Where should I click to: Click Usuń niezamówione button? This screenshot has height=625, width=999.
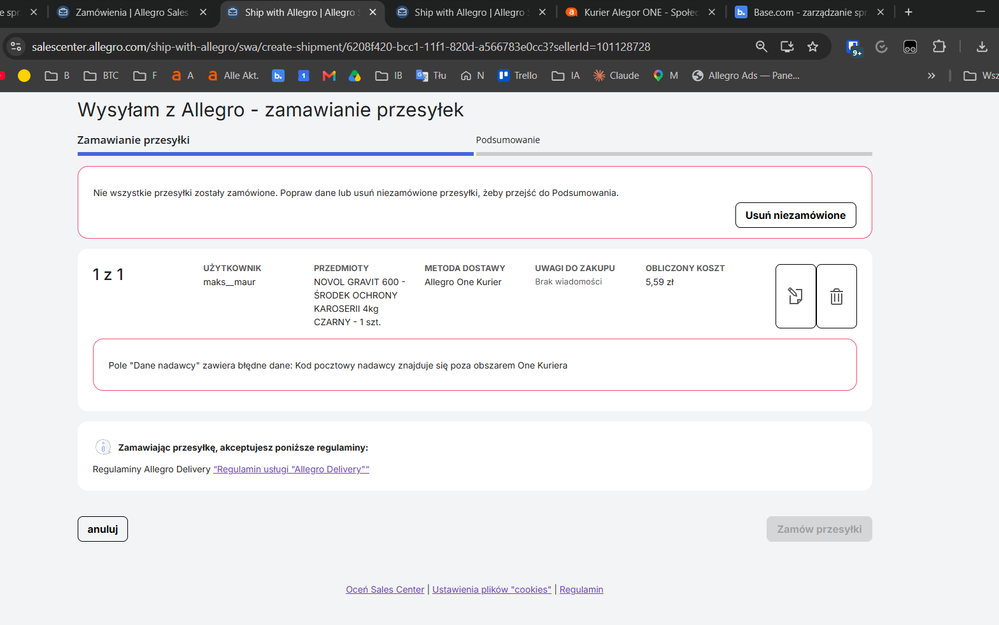795,215
